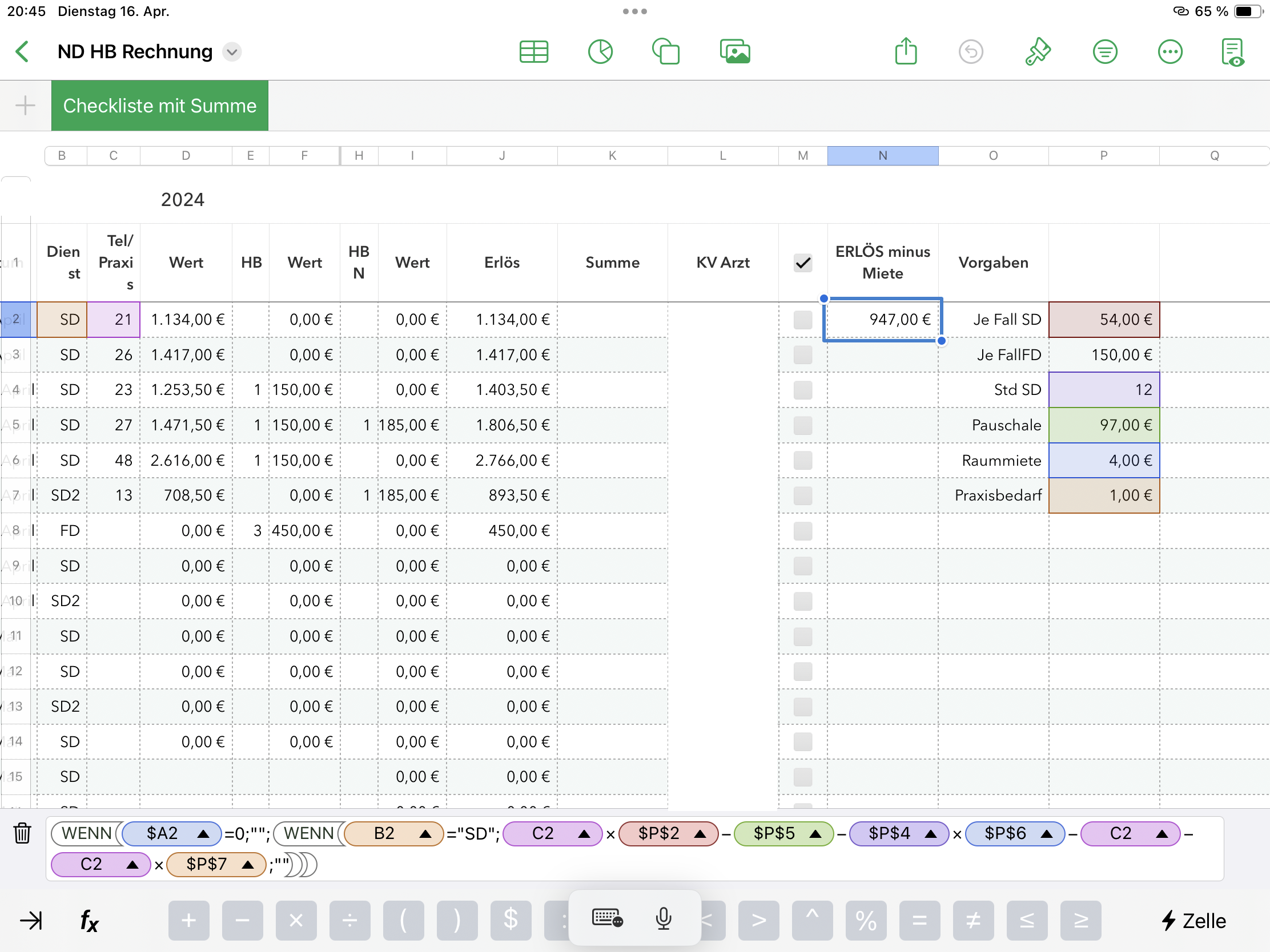Tap the shapes insertion icon

tap(666, 51)
